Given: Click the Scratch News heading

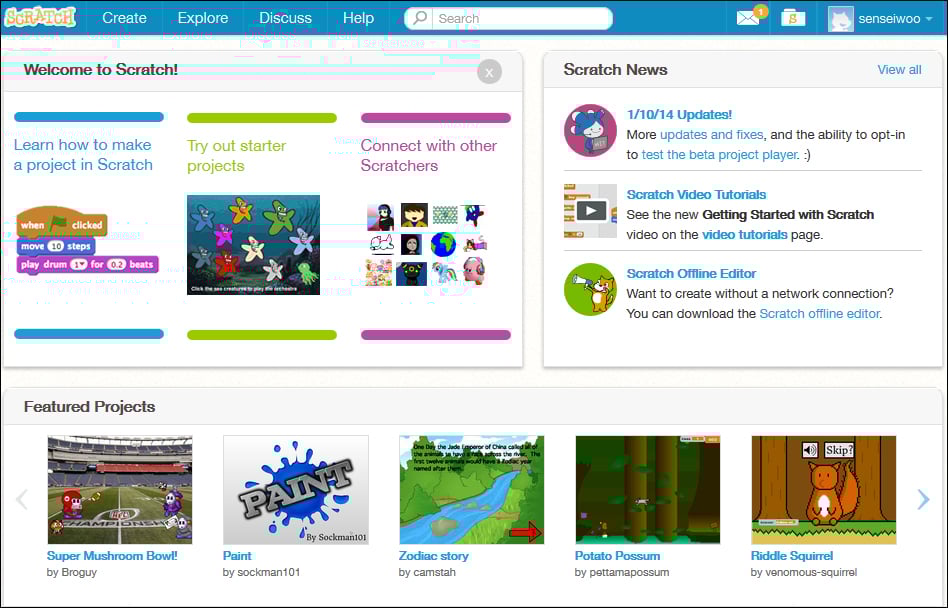Looking at the screenshot, I should click(x=615, y=70).
